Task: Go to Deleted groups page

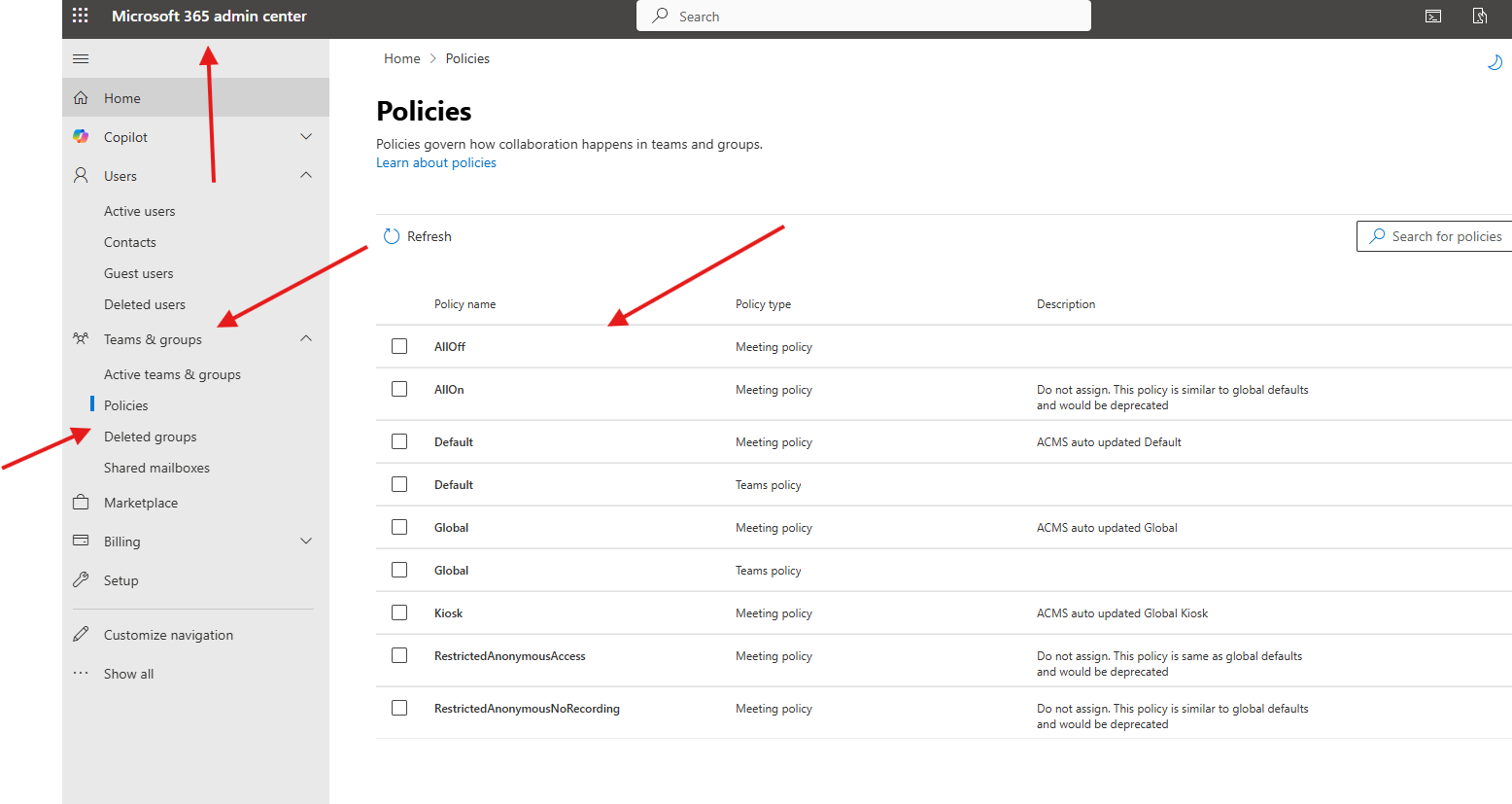Action: (151, 437)
